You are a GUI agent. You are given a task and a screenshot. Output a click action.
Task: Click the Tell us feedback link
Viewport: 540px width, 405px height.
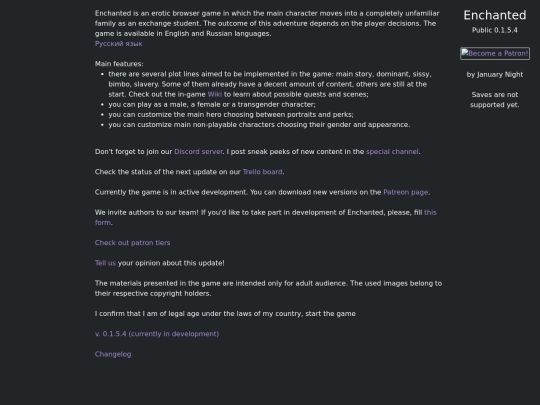tap(105, 263)
